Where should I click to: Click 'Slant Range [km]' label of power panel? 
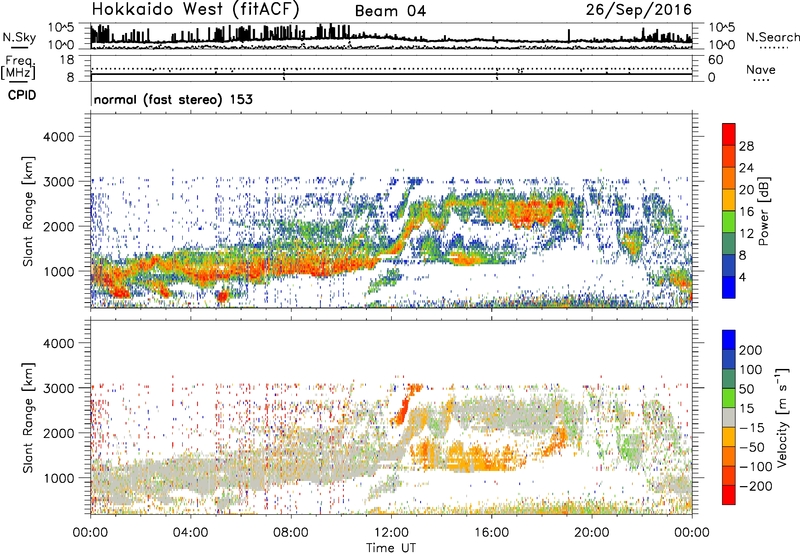pos(28,211)
